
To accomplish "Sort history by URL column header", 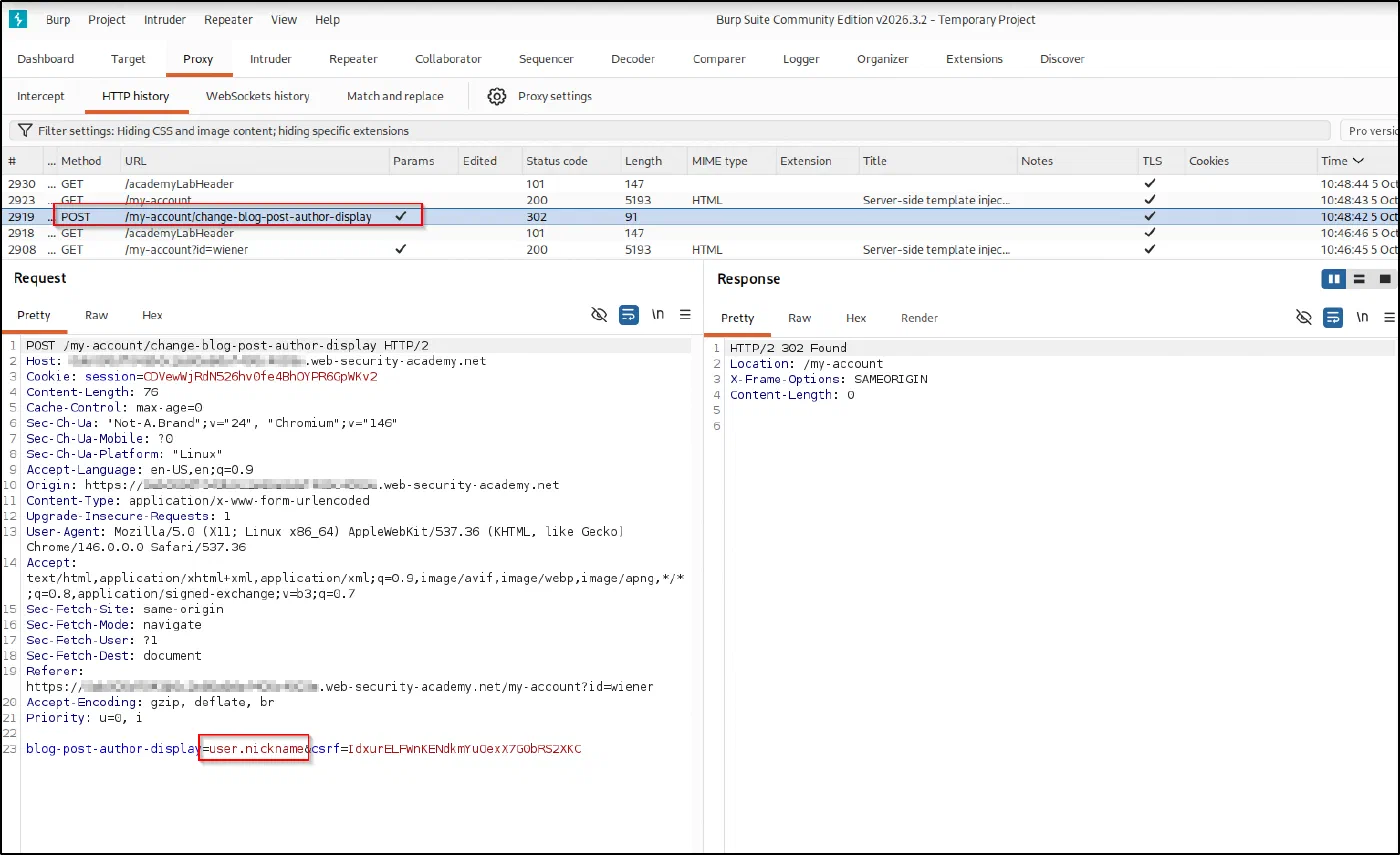I will pos(254,161).
